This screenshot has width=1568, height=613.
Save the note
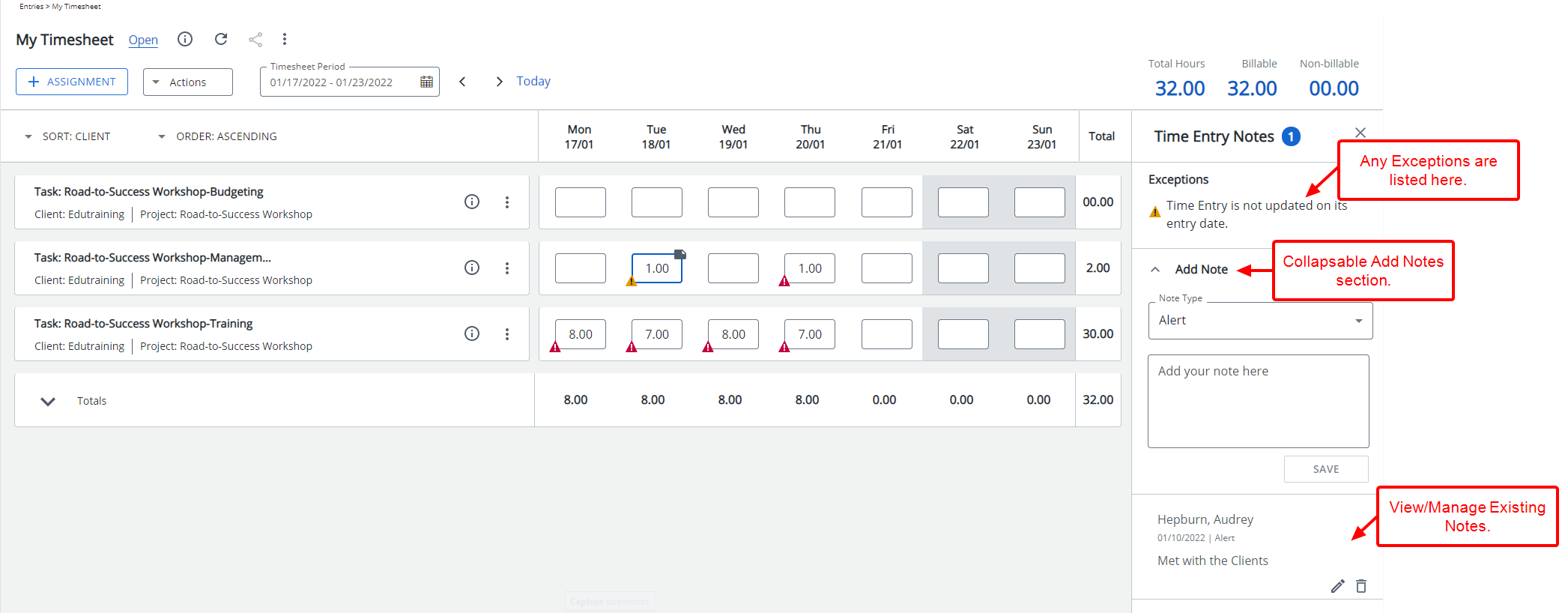(1326, 469)
